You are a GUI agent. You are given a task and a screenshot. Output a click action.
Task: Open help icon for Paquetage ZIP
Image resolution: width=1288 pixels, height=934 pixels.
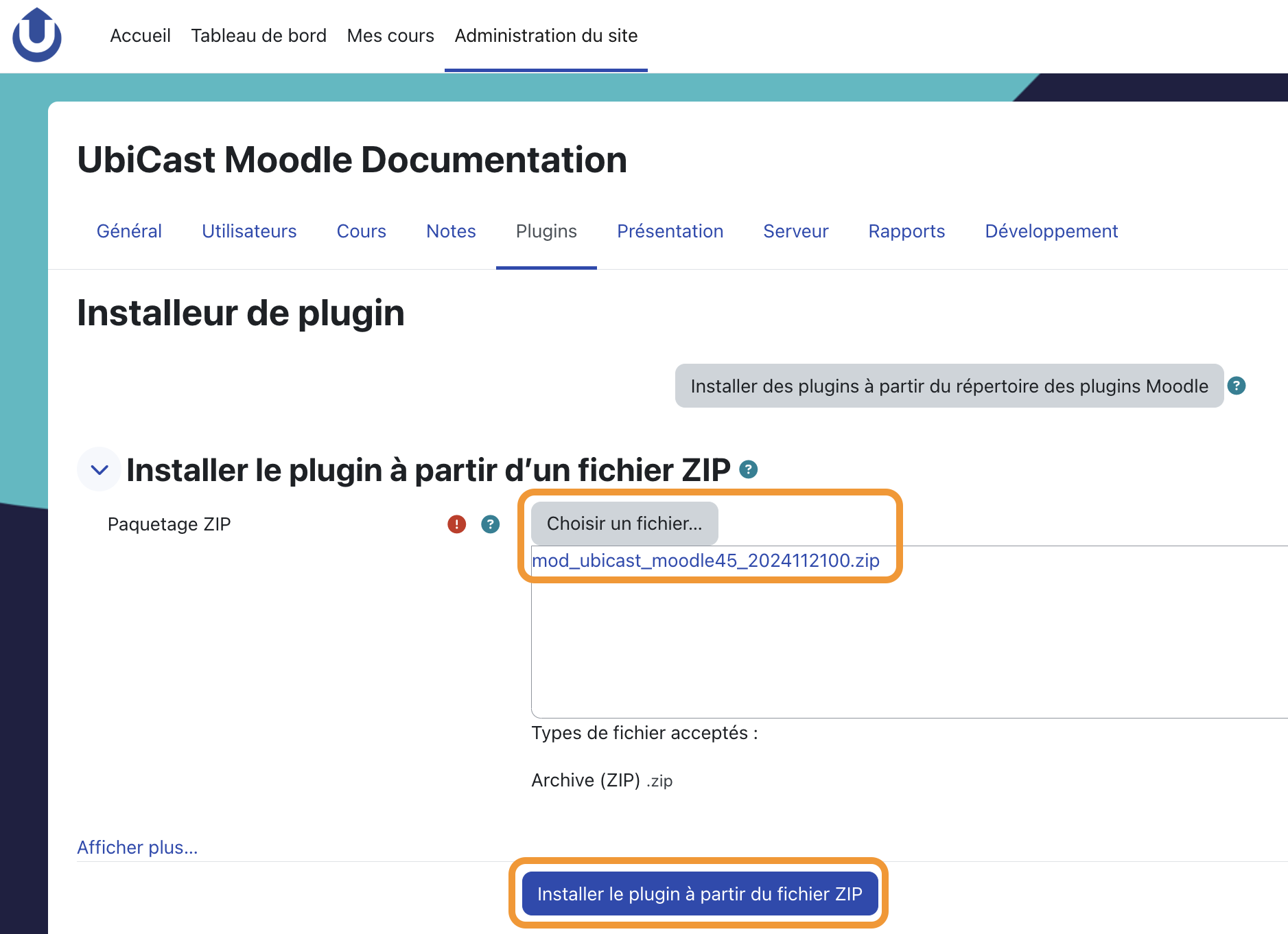490,524
